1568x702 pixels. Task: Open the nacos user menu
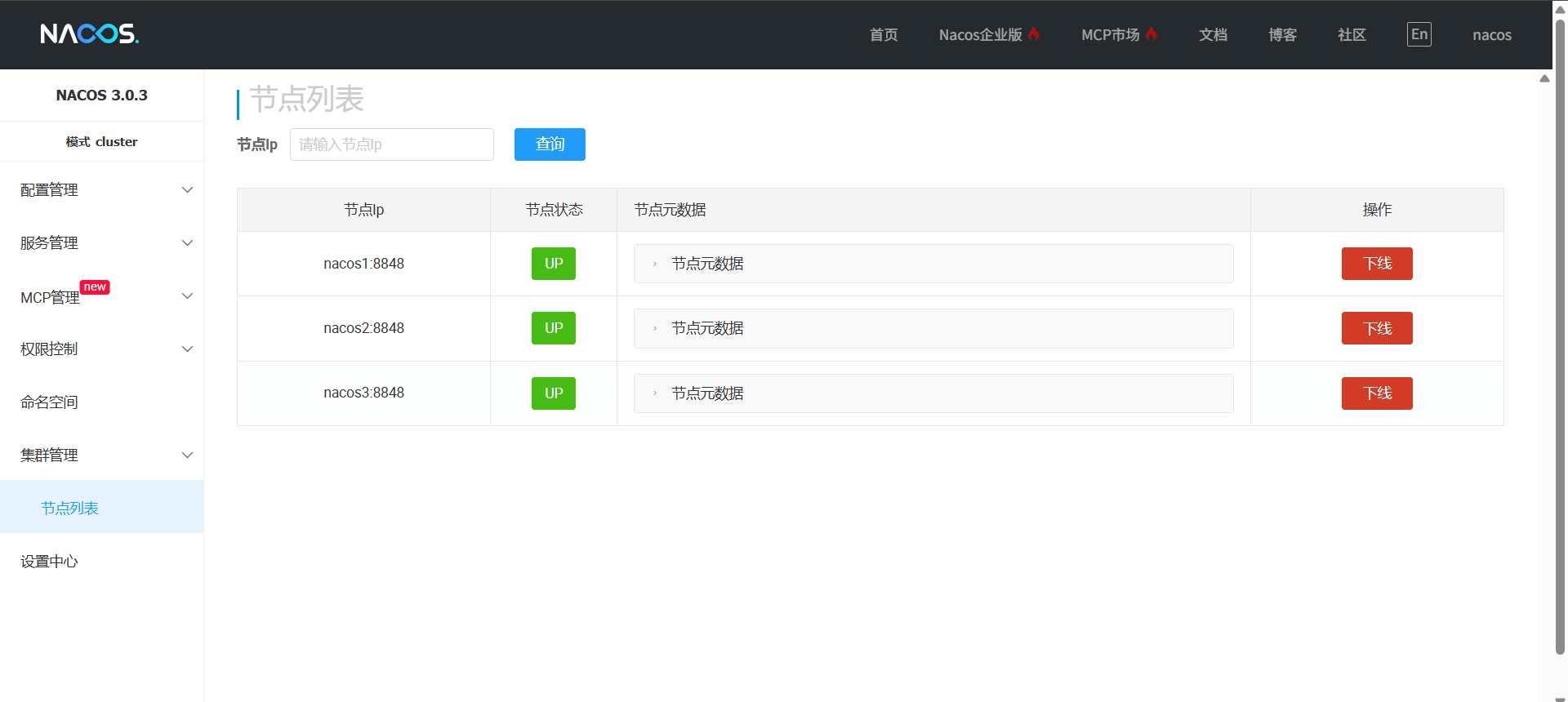[x=1492, y=35]
